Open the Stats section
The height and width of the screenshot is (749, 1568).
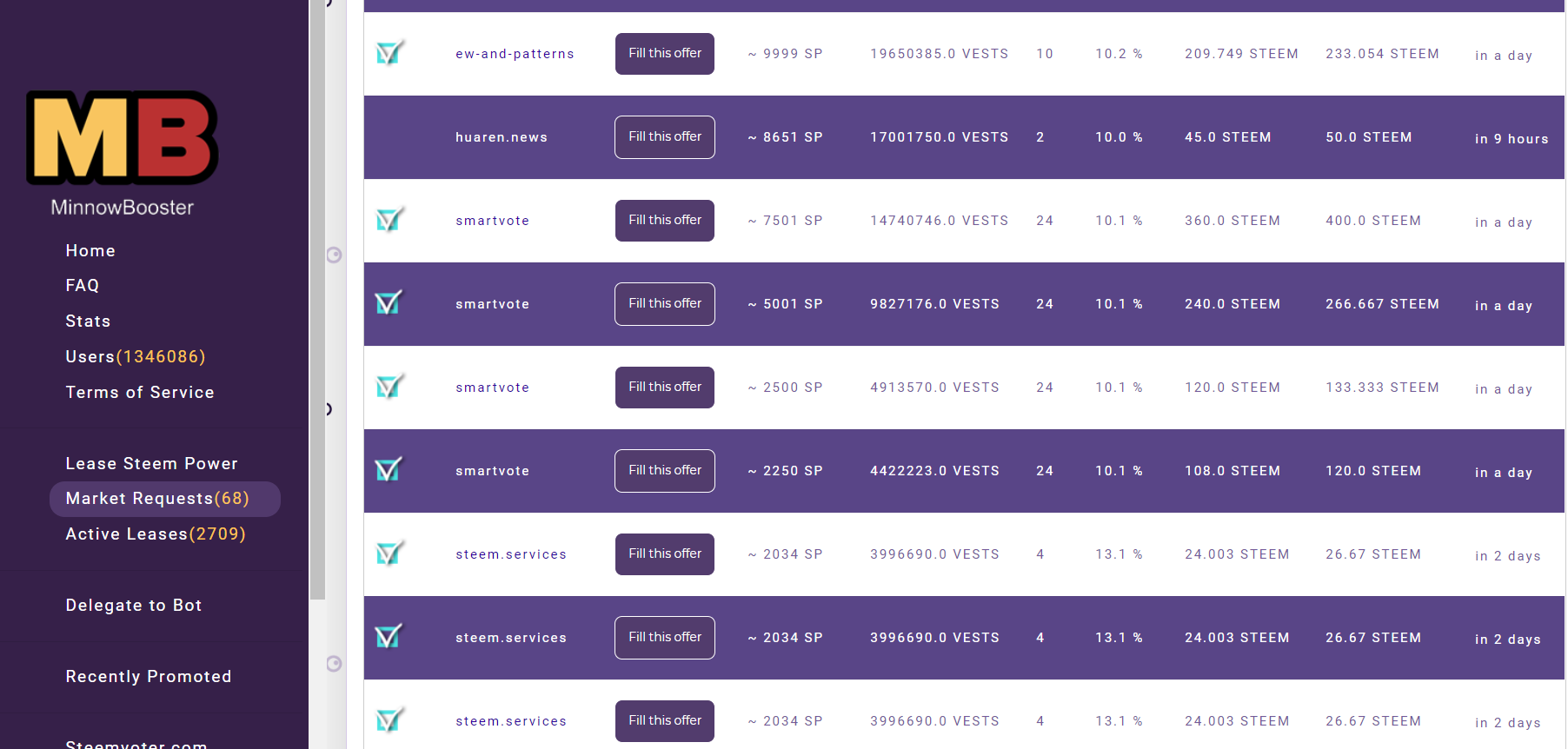click(x=88, y=321)
